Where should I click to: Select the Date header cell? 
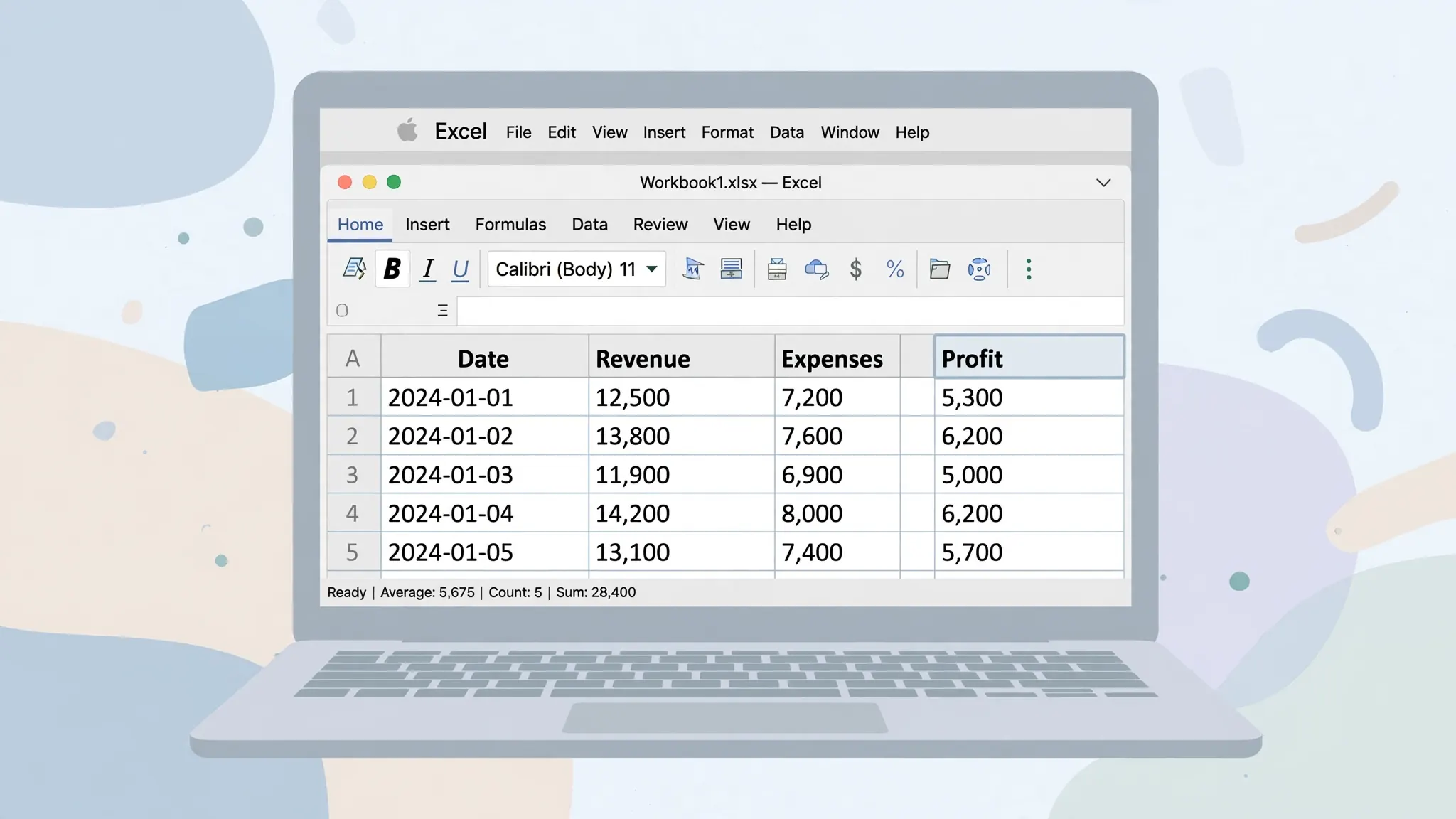point(484,356)
